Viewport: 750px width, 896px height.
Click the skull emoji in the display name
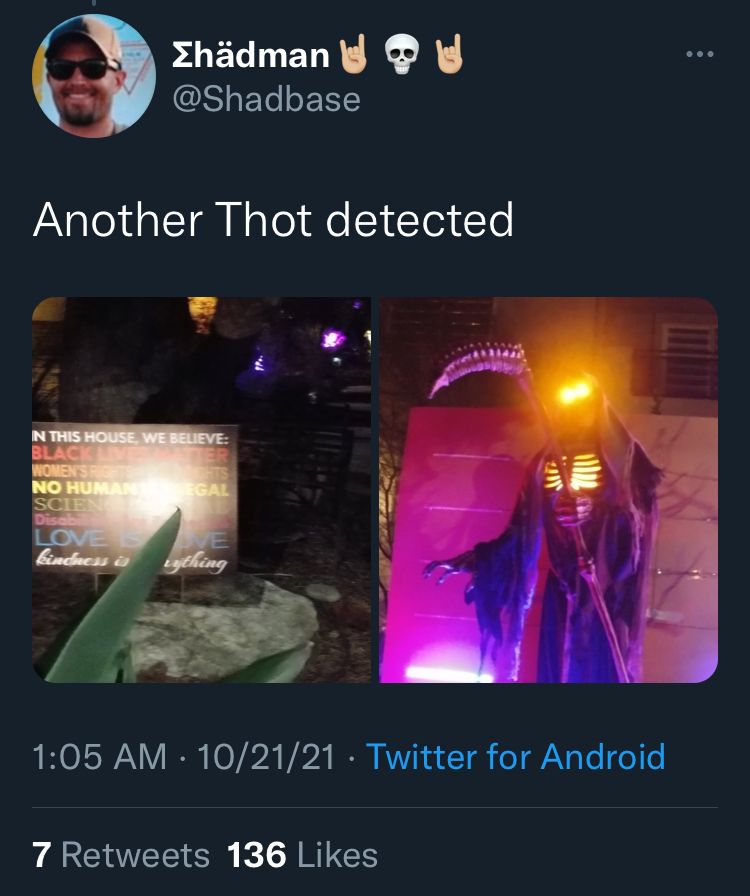[x=402, y=55]
